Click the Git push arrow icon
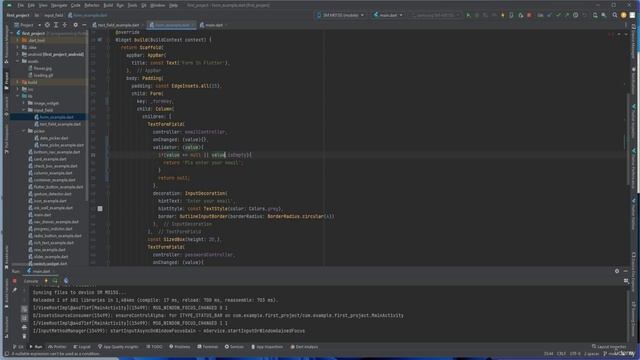The width and height of the screenshot is (640, 360). point(567,15)
